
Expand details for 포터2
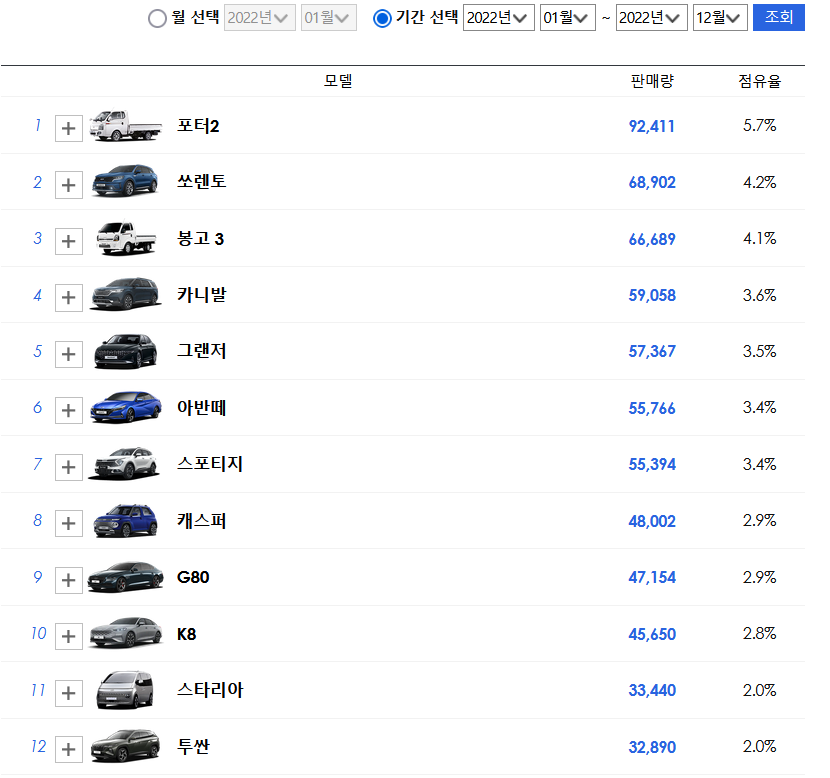(x=68, y=128)
